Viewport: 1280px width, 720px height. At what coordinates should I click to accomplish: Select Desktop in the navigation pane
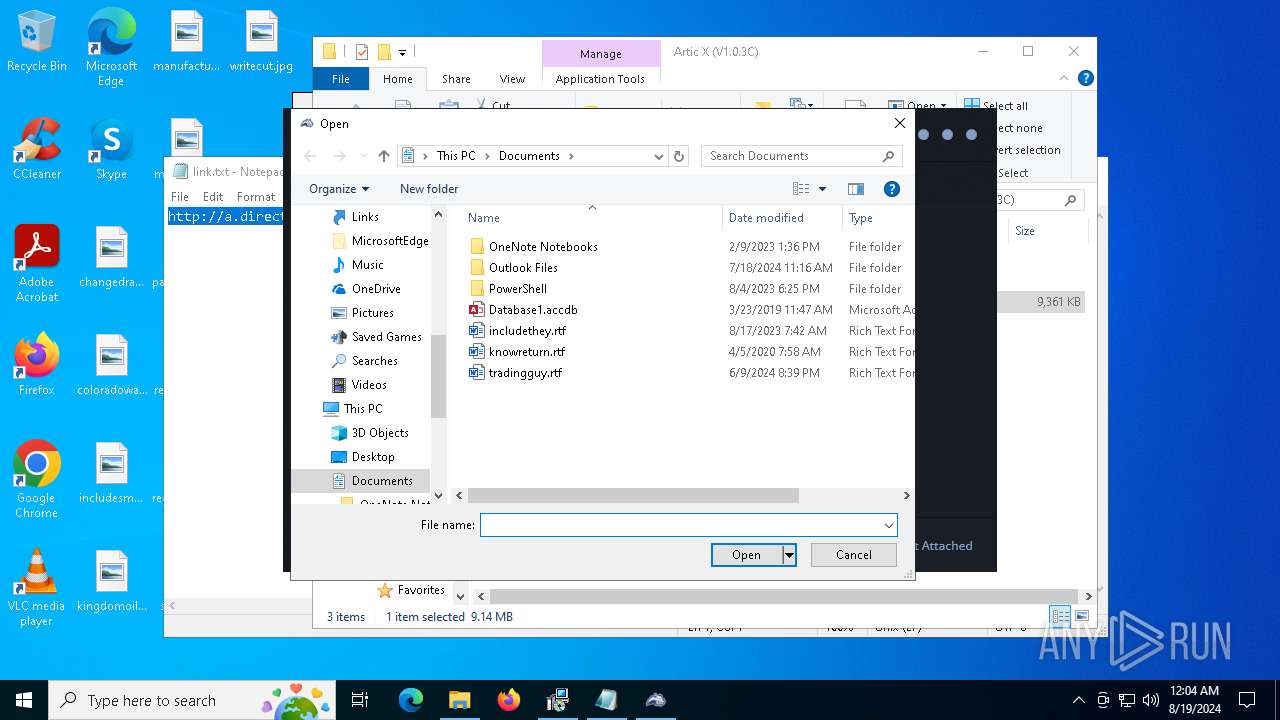pos(372,457)
